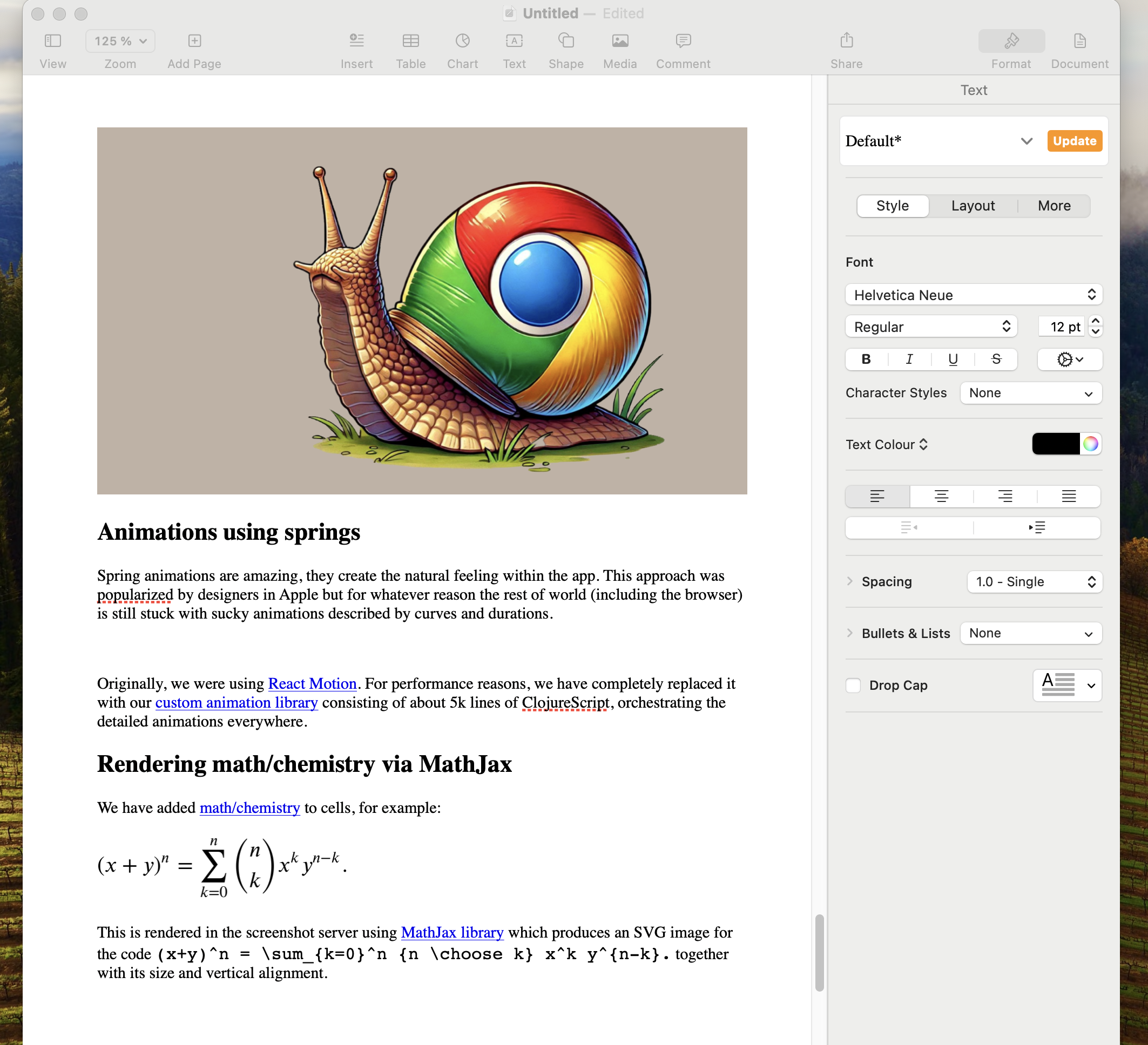1148x1045 pixels.
Task: Open the Character Styles dropdown
Action: point(1031,393)
